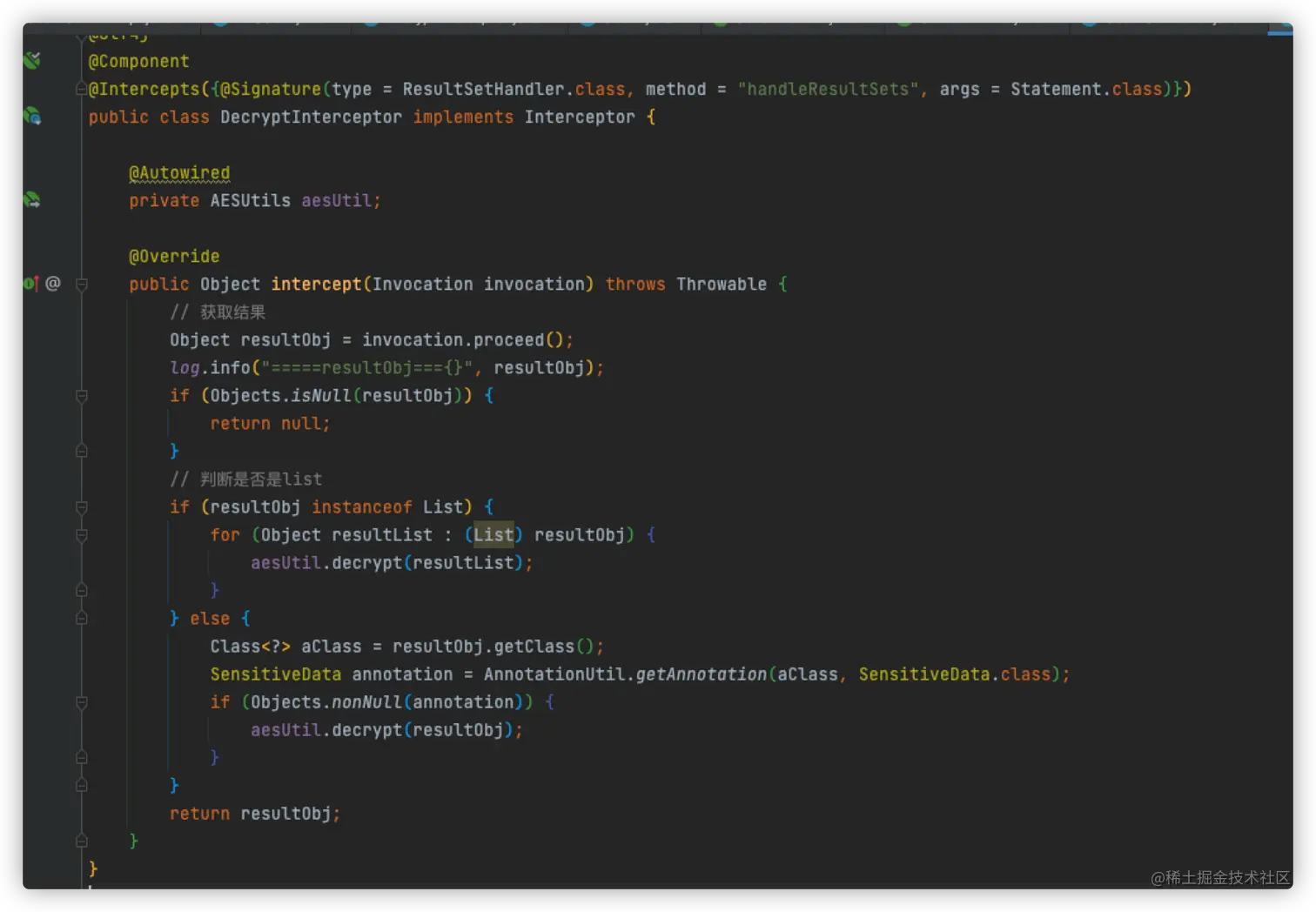
Task: Click the getClass() call
Action: pos(544,646)
